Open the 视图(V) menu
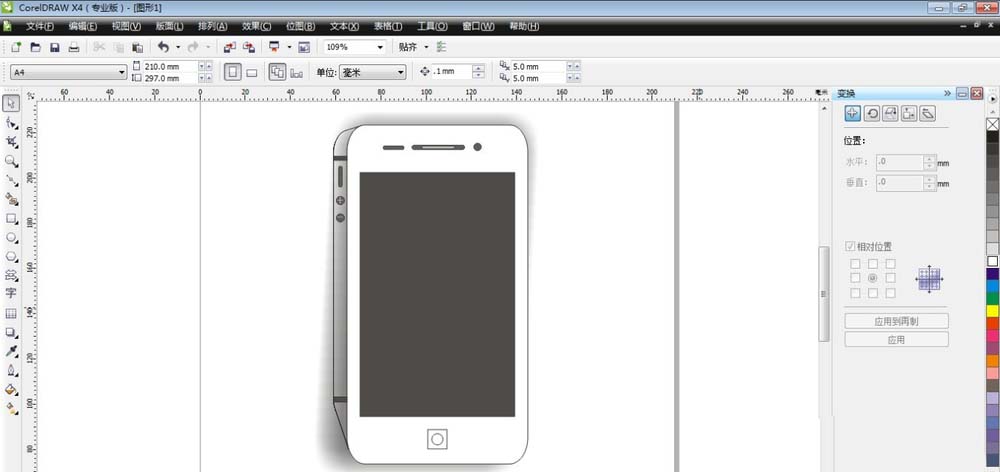Screen dimensions: 1000x472 (x=126, y=26)
